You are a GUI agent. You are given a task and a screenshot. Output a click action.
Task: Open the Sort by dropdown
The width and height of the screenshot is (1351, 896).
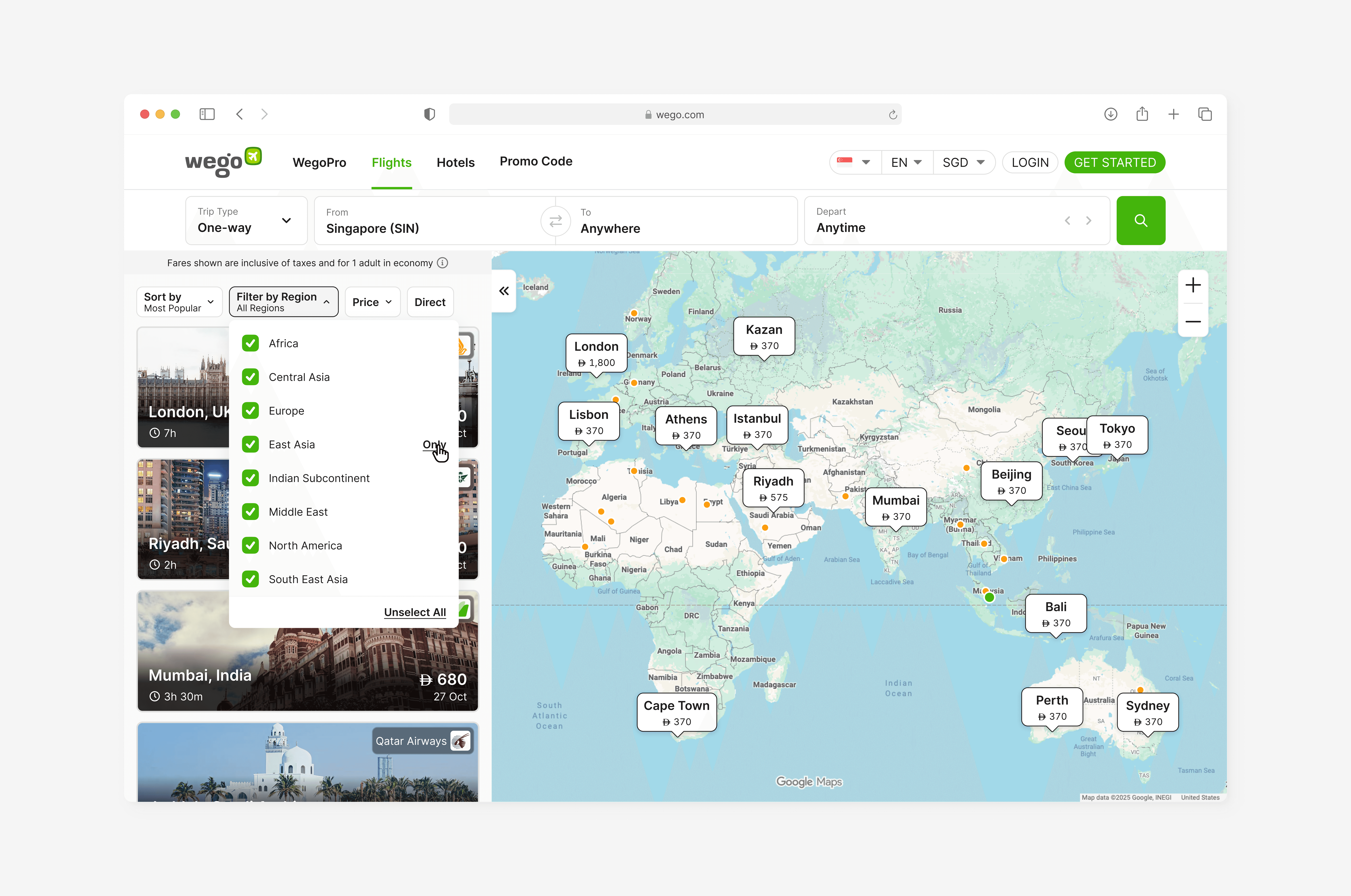click(x=179, y=302)
